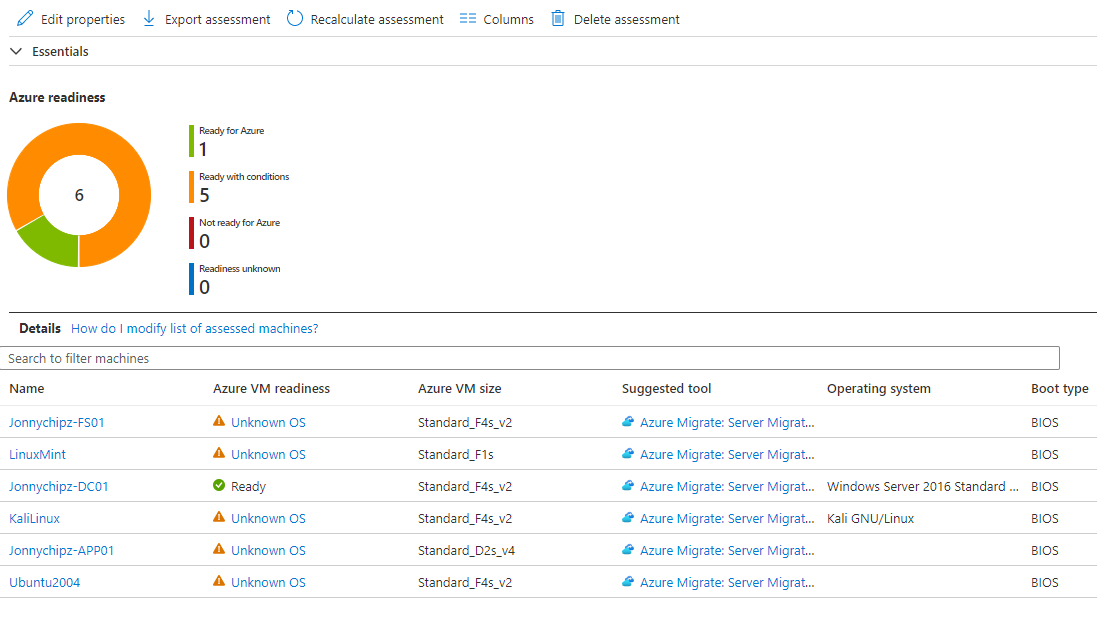This screenshot has width=1097, height=624.
Task: Click the Export assessment download icon
Action: tap(149, 19)
